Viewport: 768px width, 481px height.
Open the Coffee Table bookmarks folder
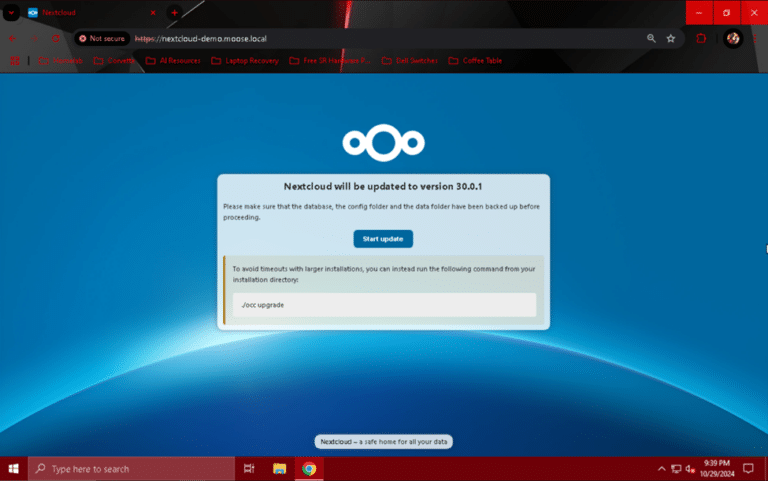pyautogui.click(x=475, y=61)
